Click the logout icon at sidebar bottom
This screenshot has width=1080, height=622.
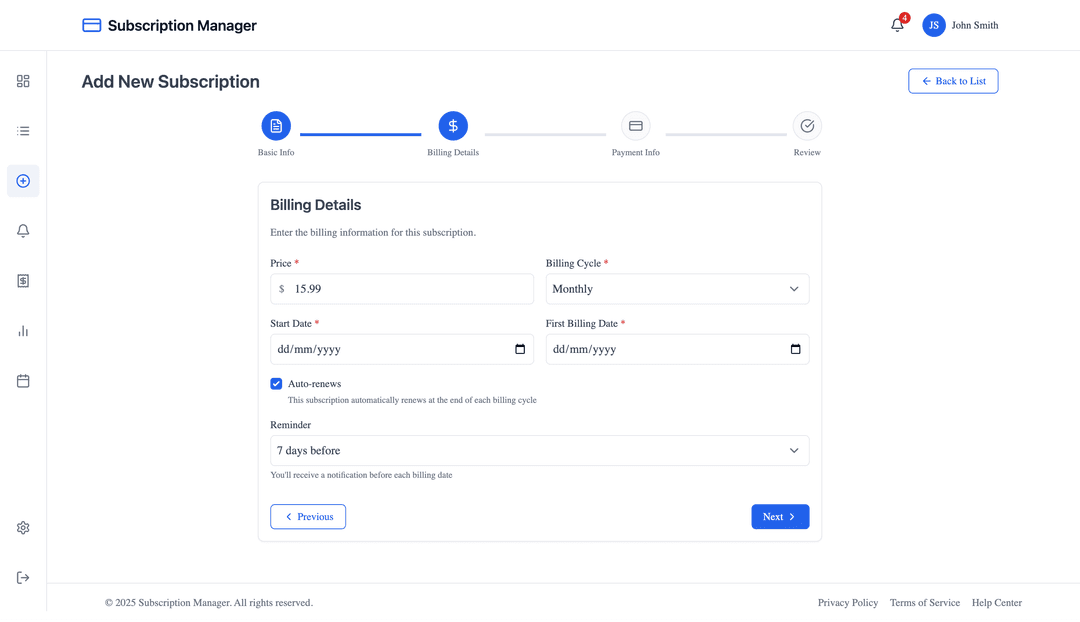22,577
